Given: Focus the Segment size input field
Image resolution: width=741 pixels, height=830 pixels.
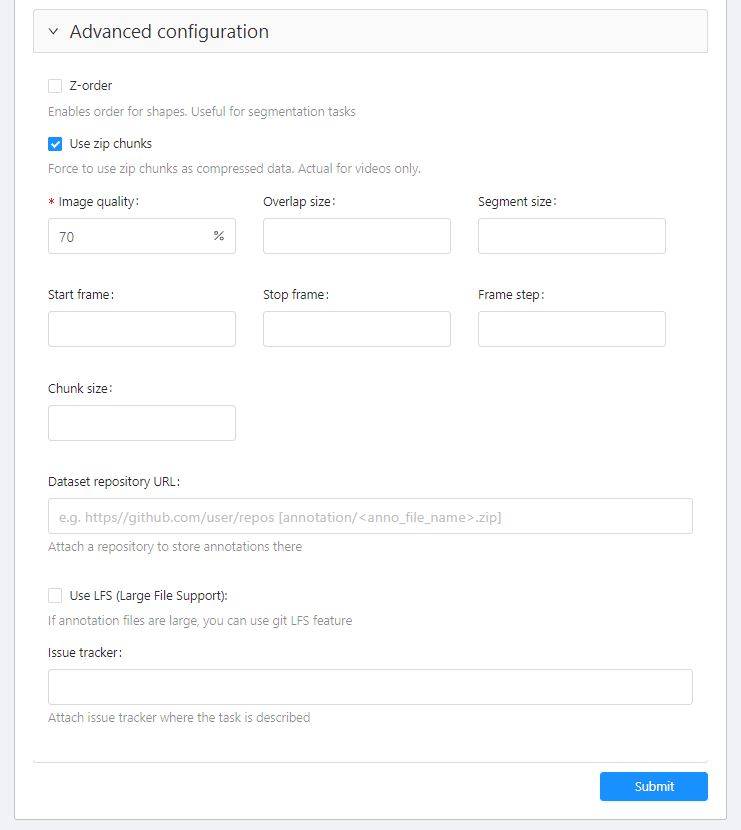Looking at the screenshot, I should click(x=571, y=237).
